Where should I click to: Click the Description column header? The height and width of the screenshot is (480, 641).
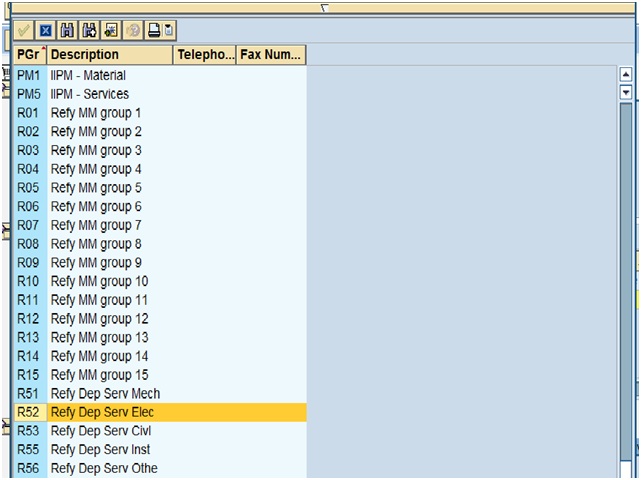110,55
